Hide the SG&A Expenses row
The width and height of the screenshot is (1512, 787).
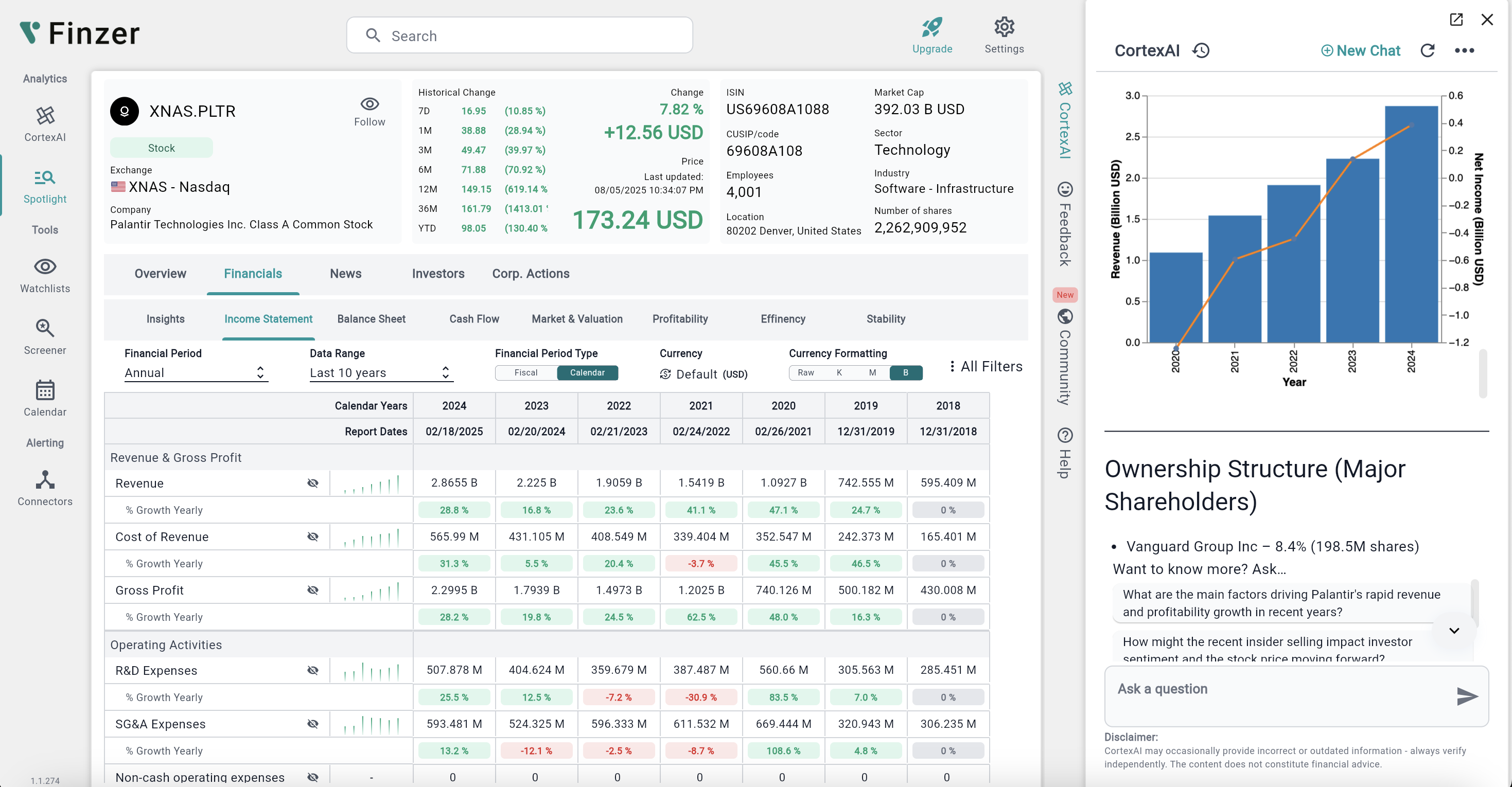[313, 724]
